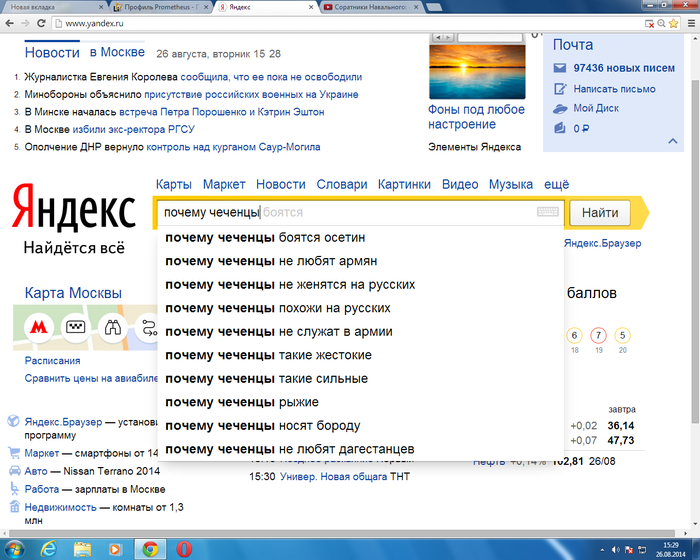The height and width of the screenshot is (560, 700).
Task: Open Написать письмо link
Action: [614, 89]
